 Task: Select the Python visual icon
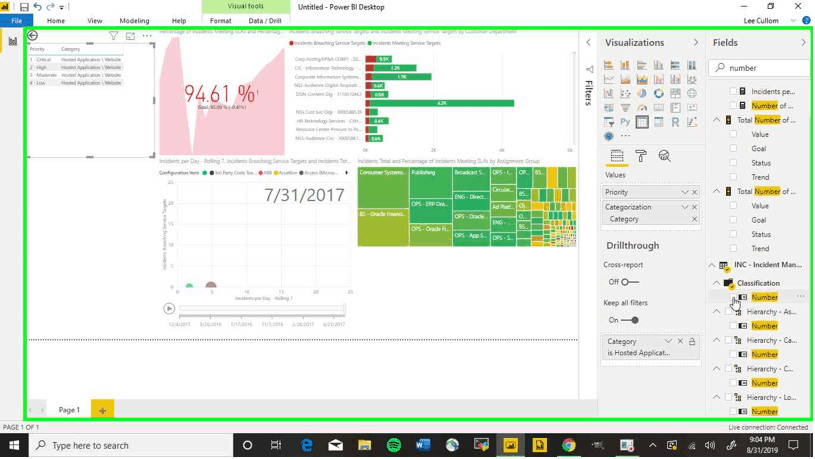click(x=625, y=122)
